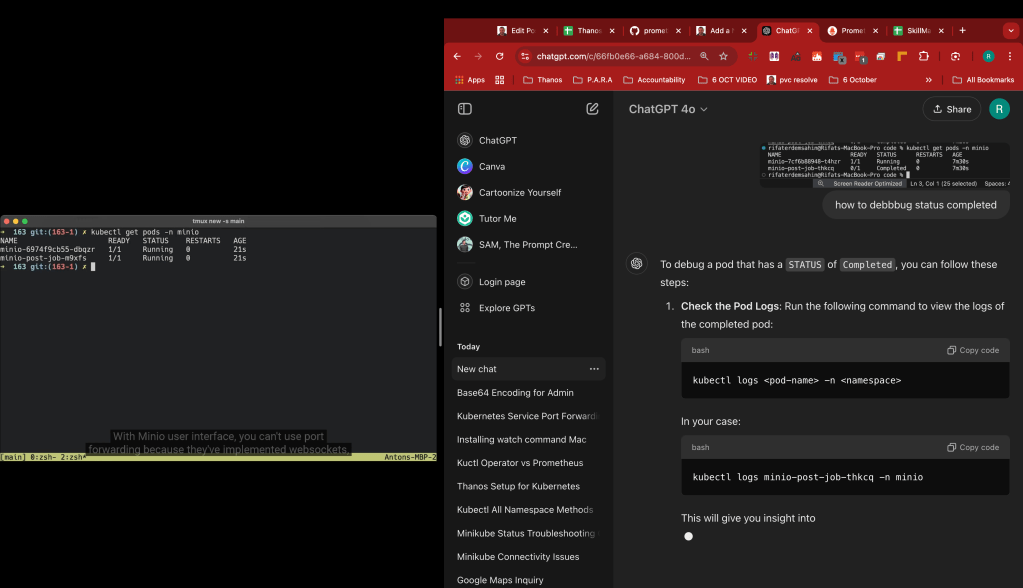This screenshot has width=1023, height=588.
Task: Click the Share button
Action: (x=952, y=109)
